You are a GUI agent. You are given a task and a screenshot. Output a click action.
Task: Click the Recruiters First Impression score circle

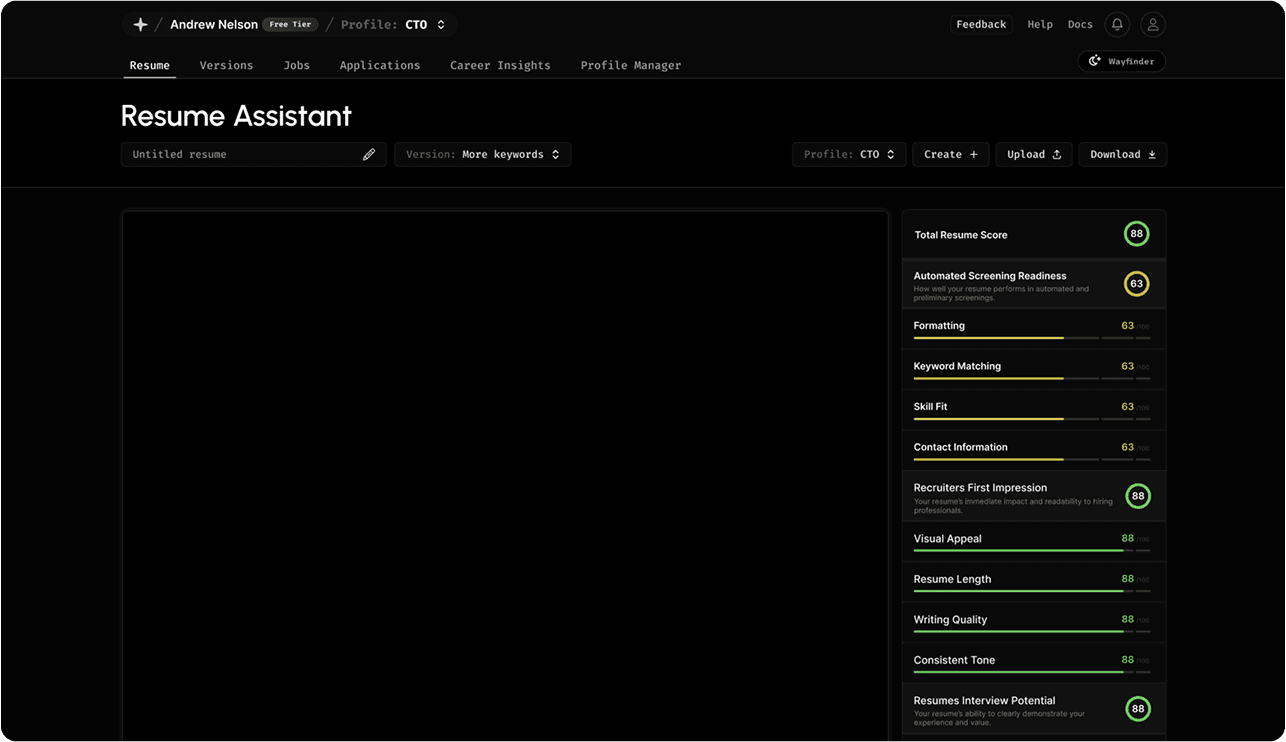click(x=1137, y=496)
